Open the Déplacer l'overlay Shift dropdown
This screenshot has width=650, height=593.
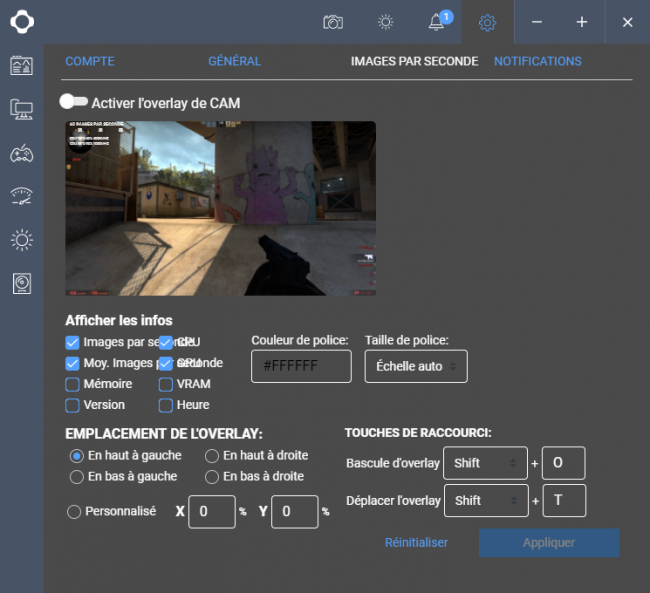[486, 501]
